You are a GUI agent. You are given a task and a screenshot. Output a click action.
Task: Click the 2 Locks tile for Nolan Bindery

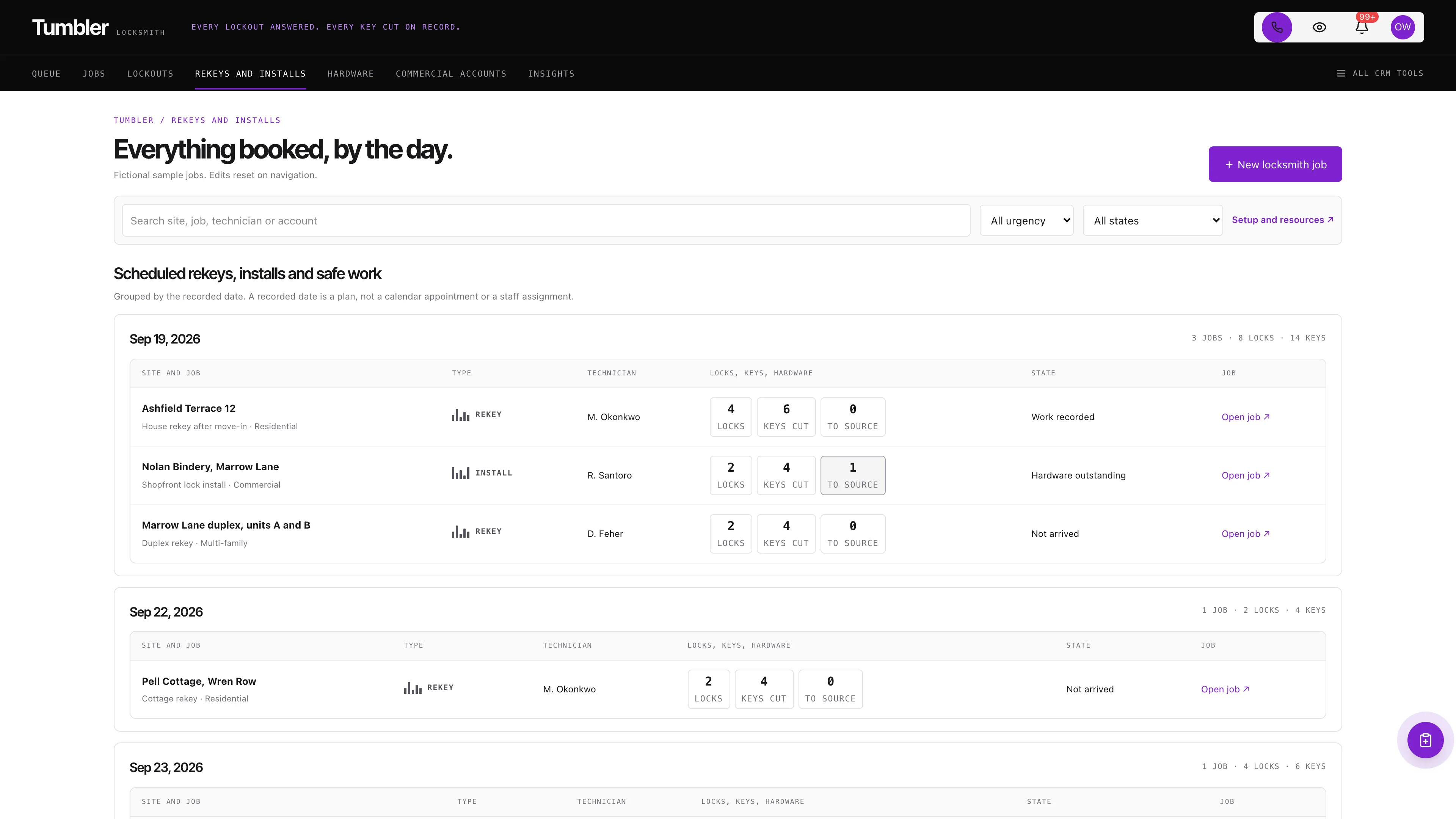[731, 475]
